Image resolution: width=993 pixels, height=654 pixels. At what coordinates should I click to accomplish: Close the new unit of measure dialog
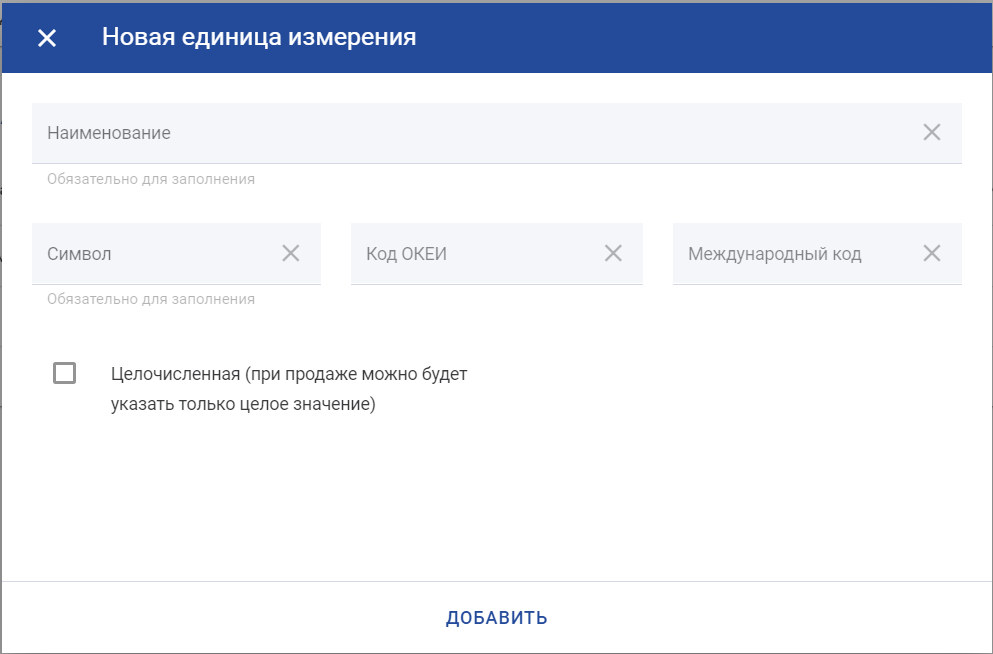click(x=47, y=38)
